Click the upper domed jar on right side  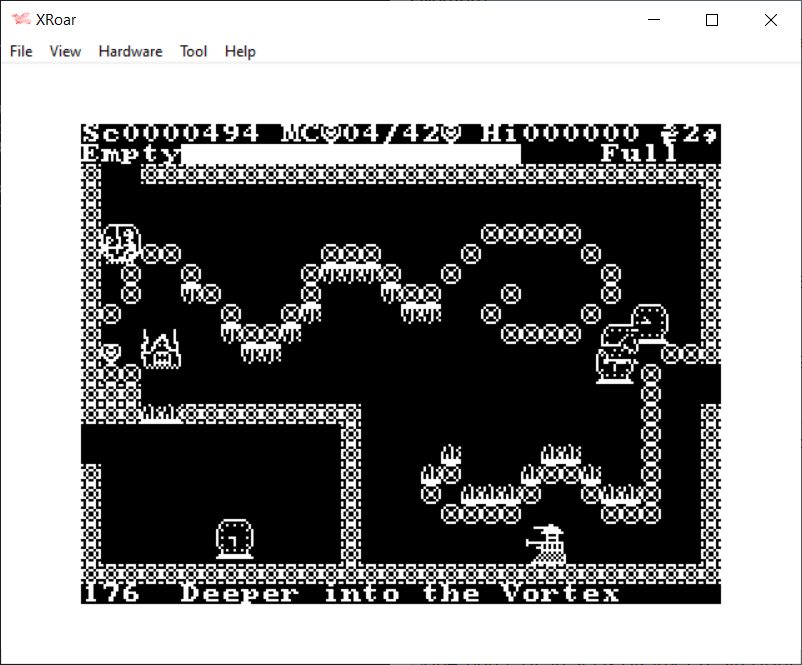(651, 323)
